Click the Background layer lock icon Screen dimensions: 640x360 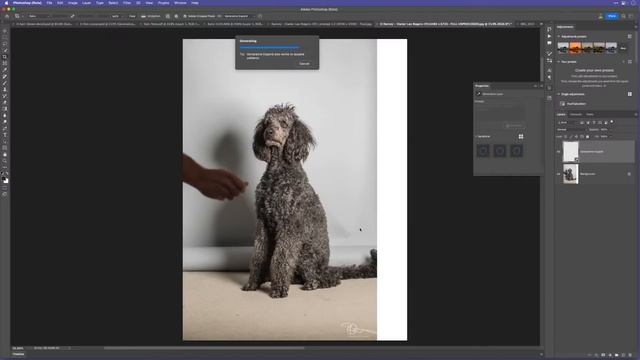pos(629,174)
